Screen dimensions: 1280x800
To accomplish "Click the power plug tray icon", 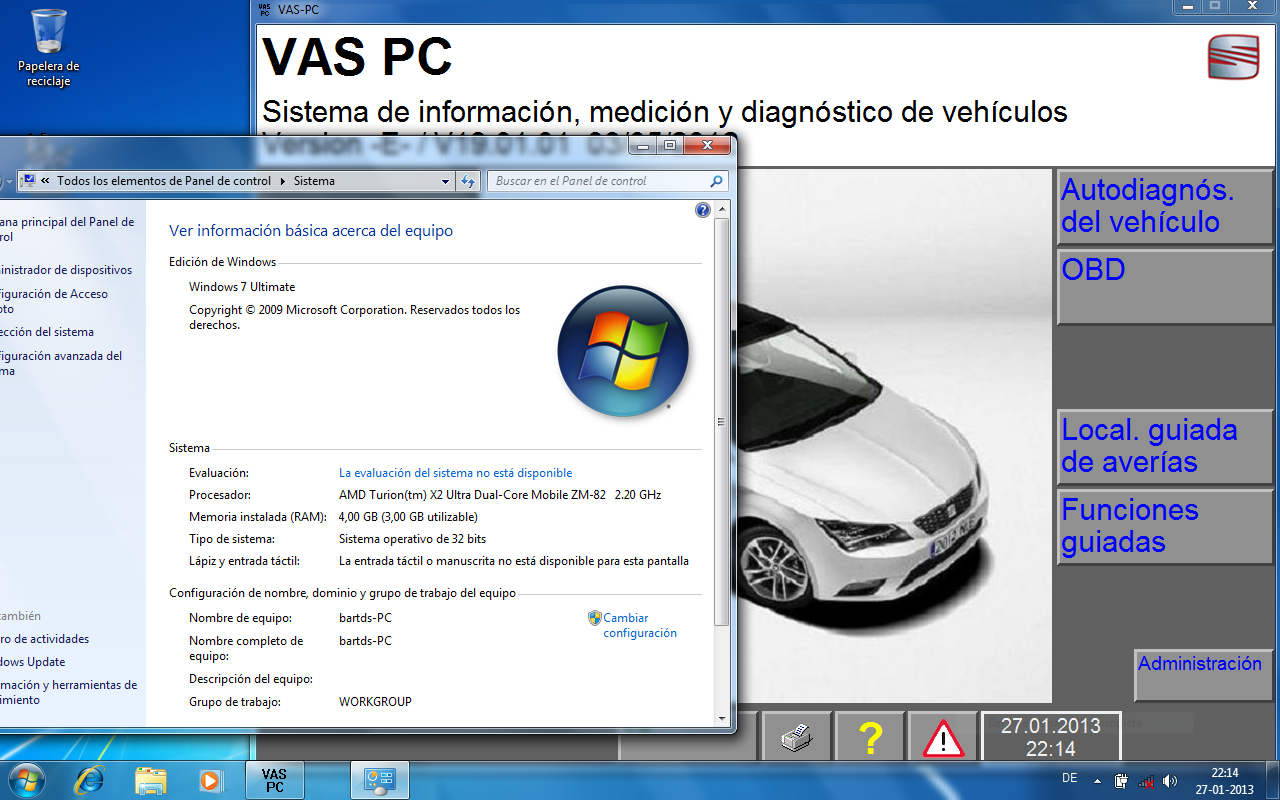I will tap(1121, 780).
